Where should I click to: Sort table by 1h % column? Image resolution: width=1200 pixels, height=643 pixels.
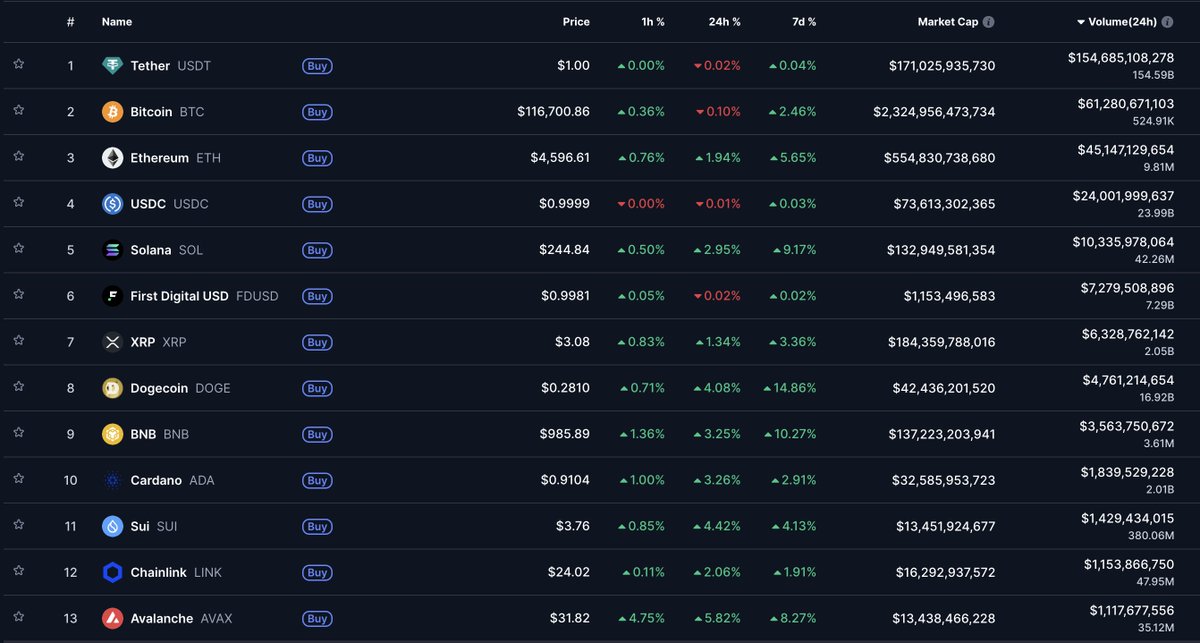point(653,22)
